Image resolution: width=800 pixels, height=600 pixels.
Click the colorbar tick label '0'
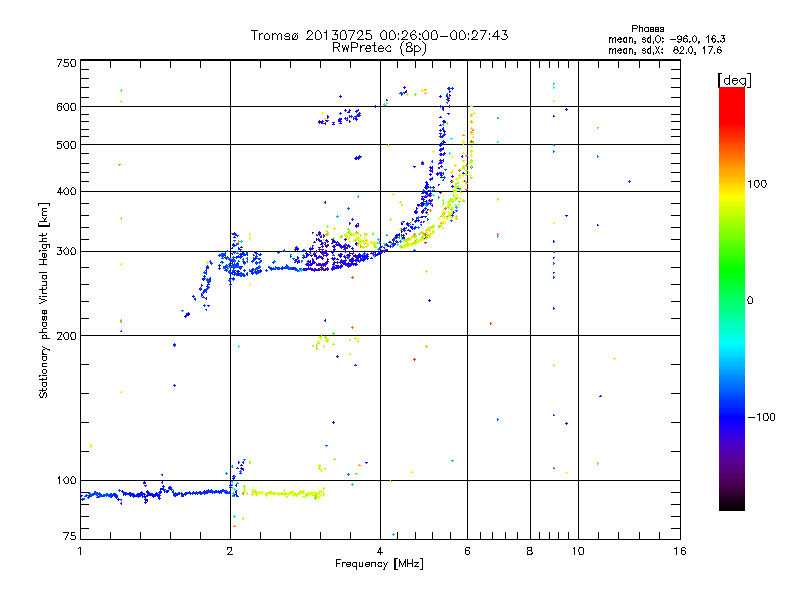[750, 301]
